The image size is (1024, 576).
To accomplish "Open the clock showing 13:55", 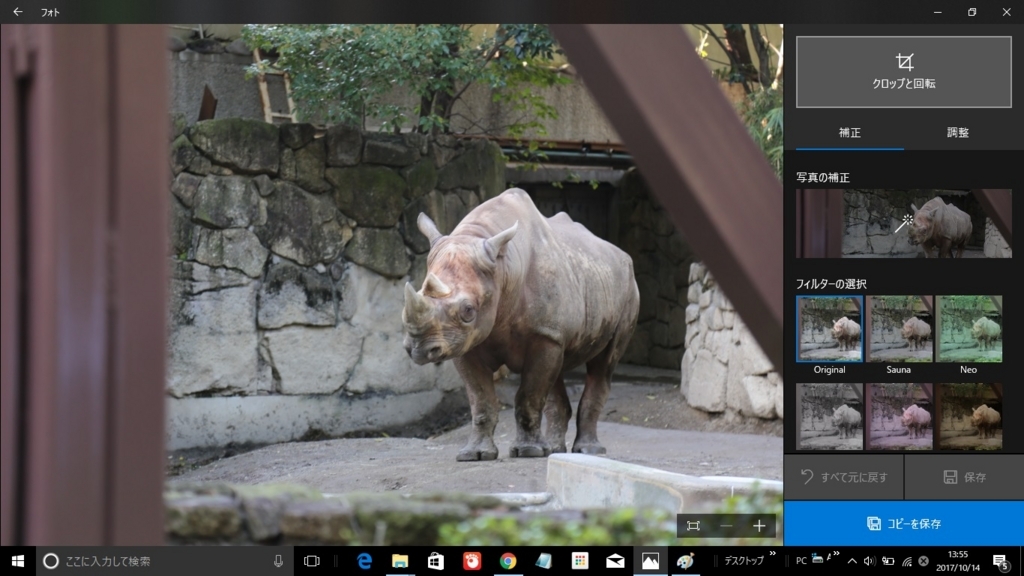I will pyautogui.click(x=958, y=561).
